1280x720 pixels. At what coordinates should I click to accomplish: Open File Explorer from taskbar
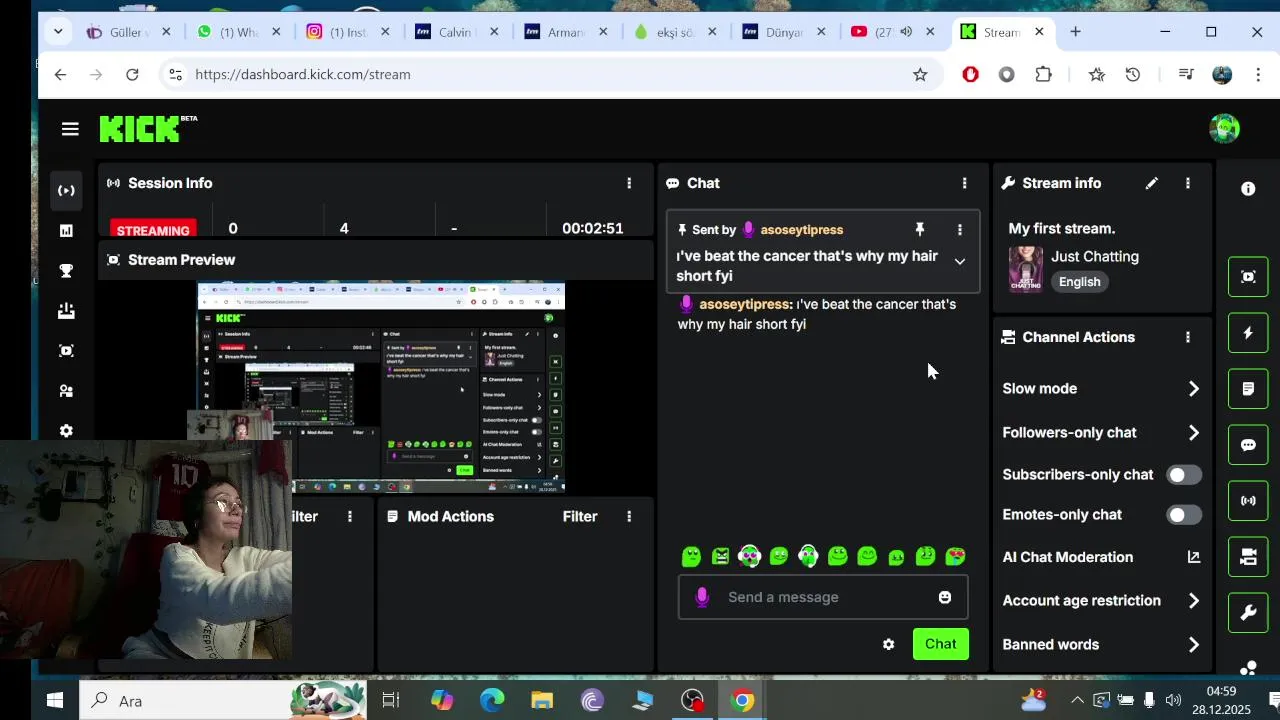[541, 701]
